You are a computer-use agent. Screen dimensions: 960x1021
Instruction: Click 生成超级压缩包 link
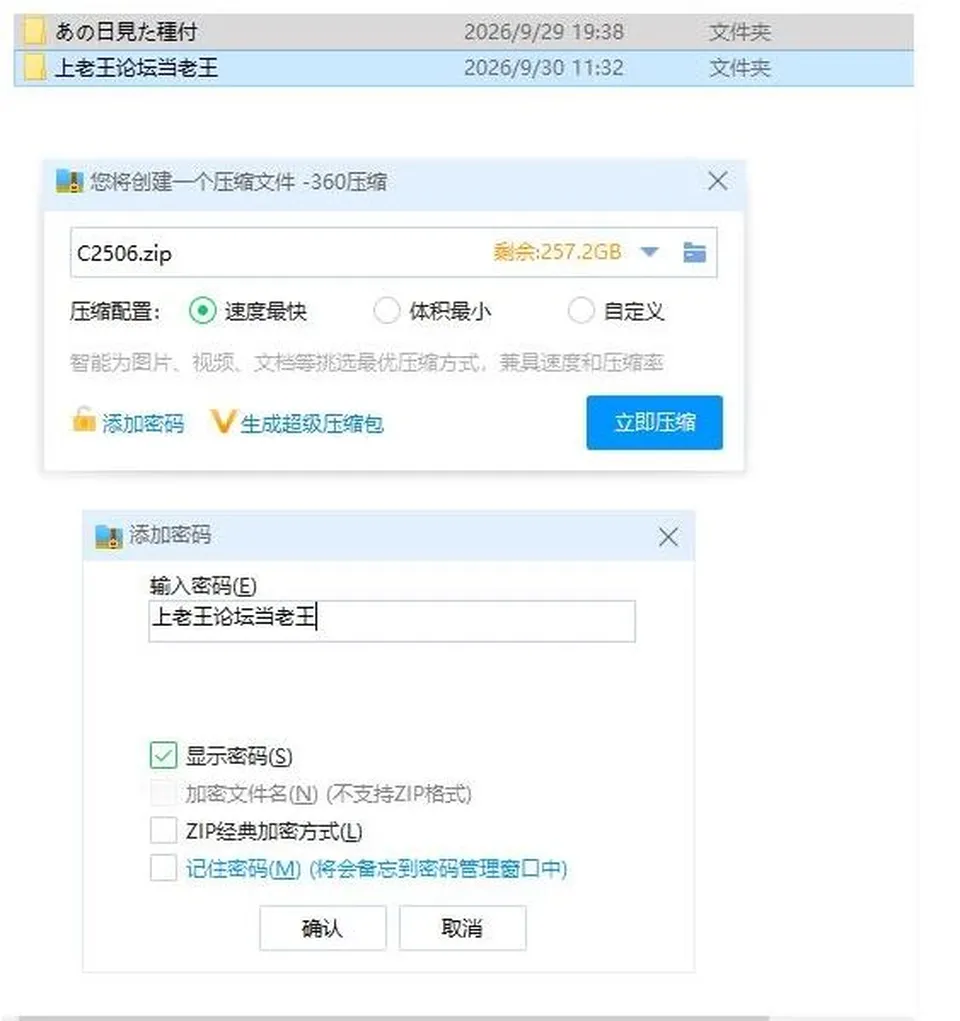click(x=312, y=424)
